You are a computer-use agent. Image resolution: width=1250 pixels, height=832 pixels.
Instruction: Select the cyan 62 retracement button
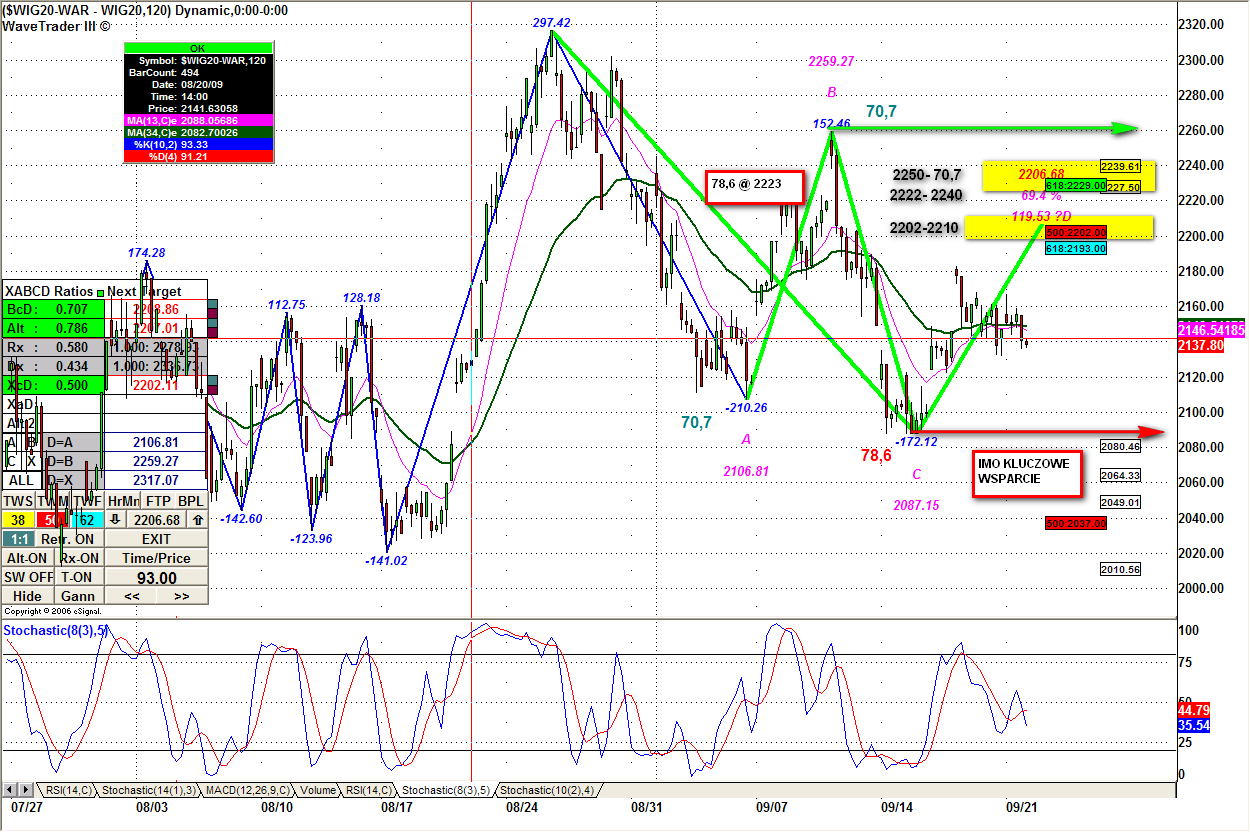(87, 519)
